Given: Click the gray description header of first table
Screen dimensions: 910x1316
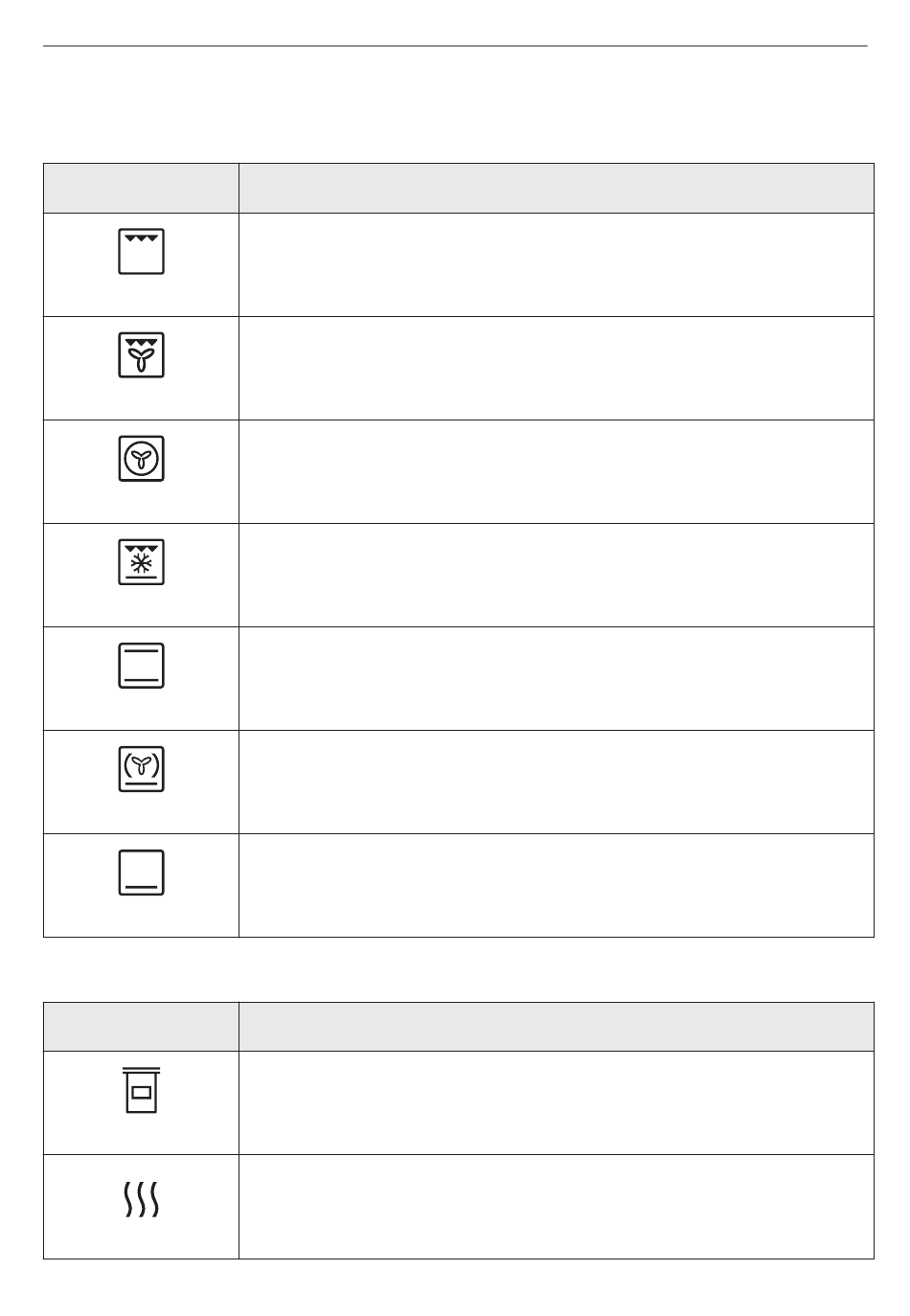Looking at the screenshot, I should click(557, 188).
